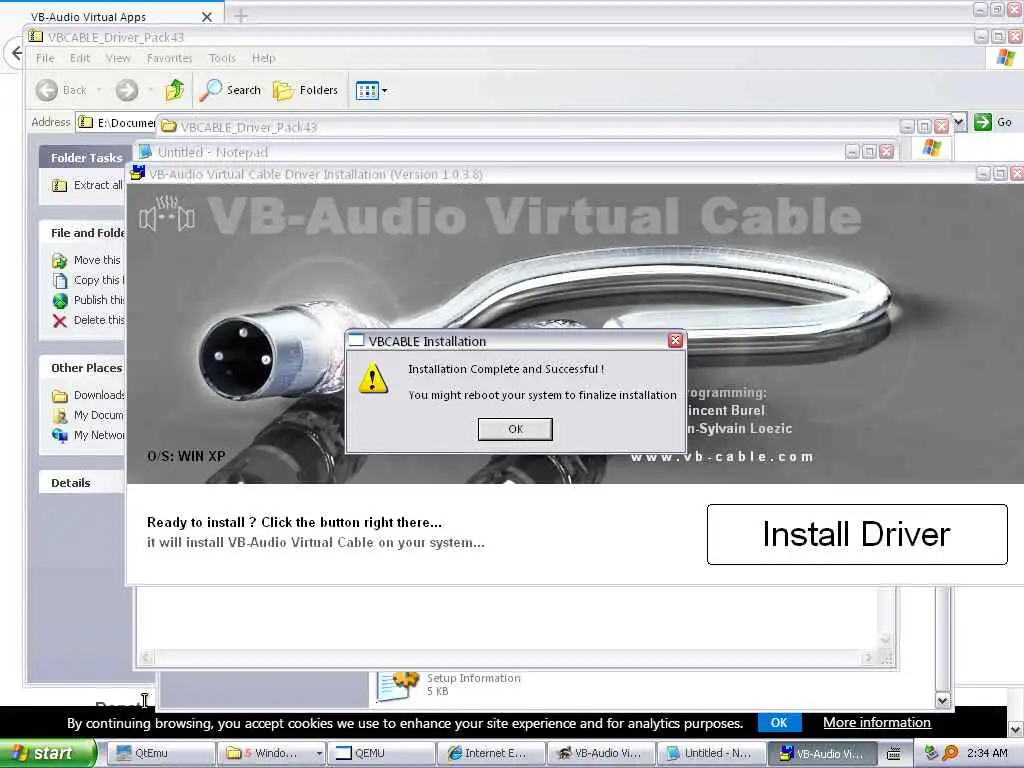Image resolution: width=1024 pixels, height=768 pixels.
Task: Open My Network Places link
Action: [x=88, y=435]
